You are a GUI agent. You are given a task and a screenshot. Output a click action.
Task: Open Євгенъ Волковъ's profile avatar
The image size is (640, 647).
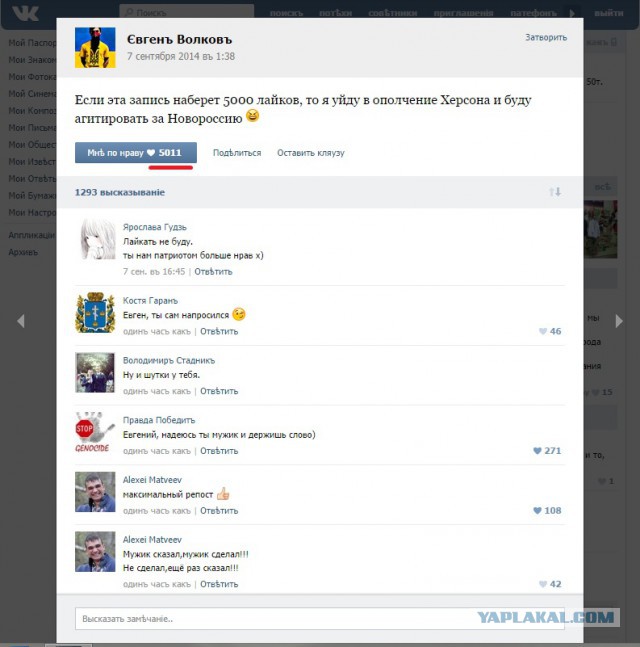(x=95, y=47)
